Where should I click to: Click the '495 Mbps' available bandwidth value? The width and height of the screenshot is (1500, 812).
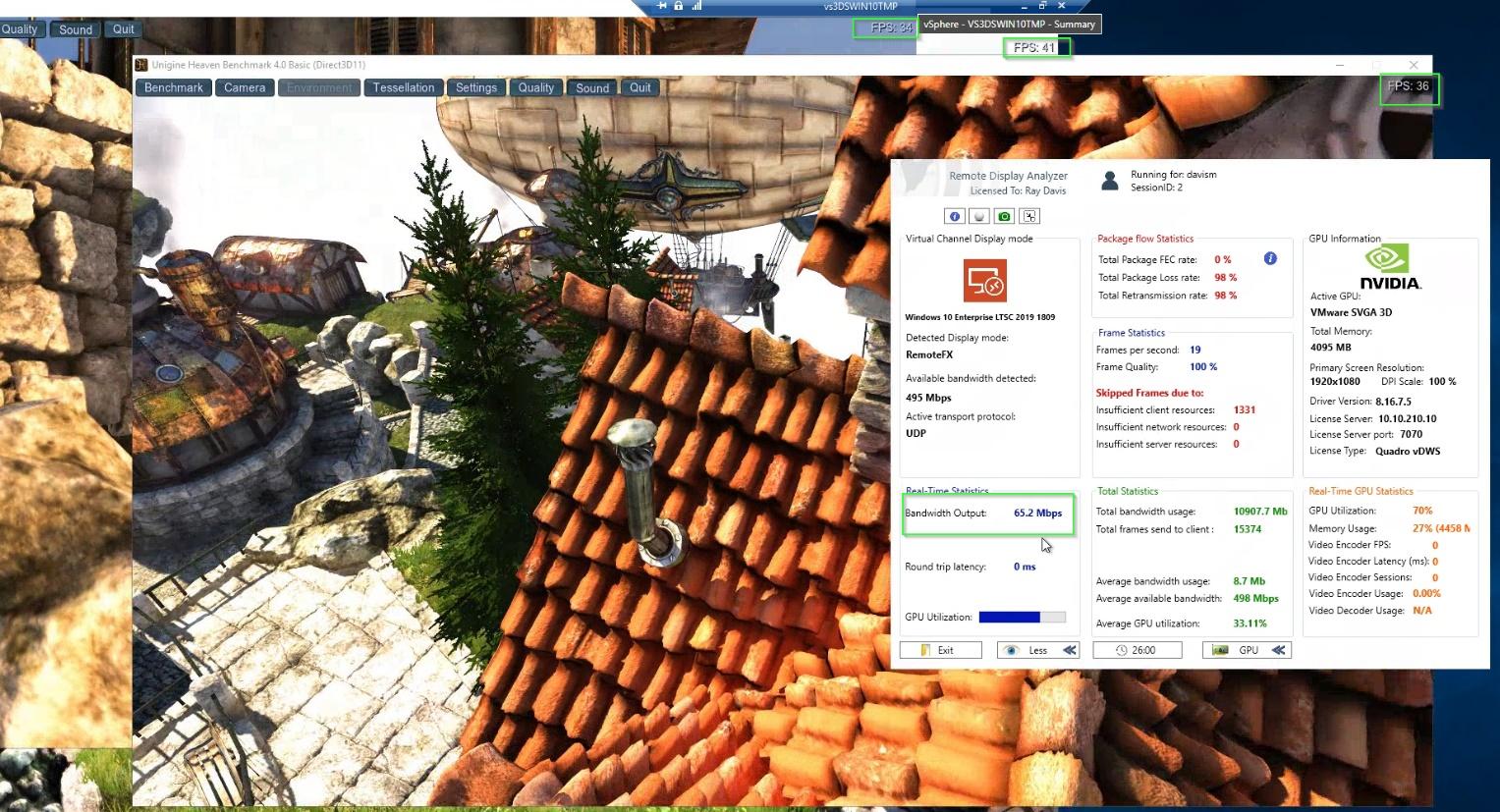click(x=928, y=398)
